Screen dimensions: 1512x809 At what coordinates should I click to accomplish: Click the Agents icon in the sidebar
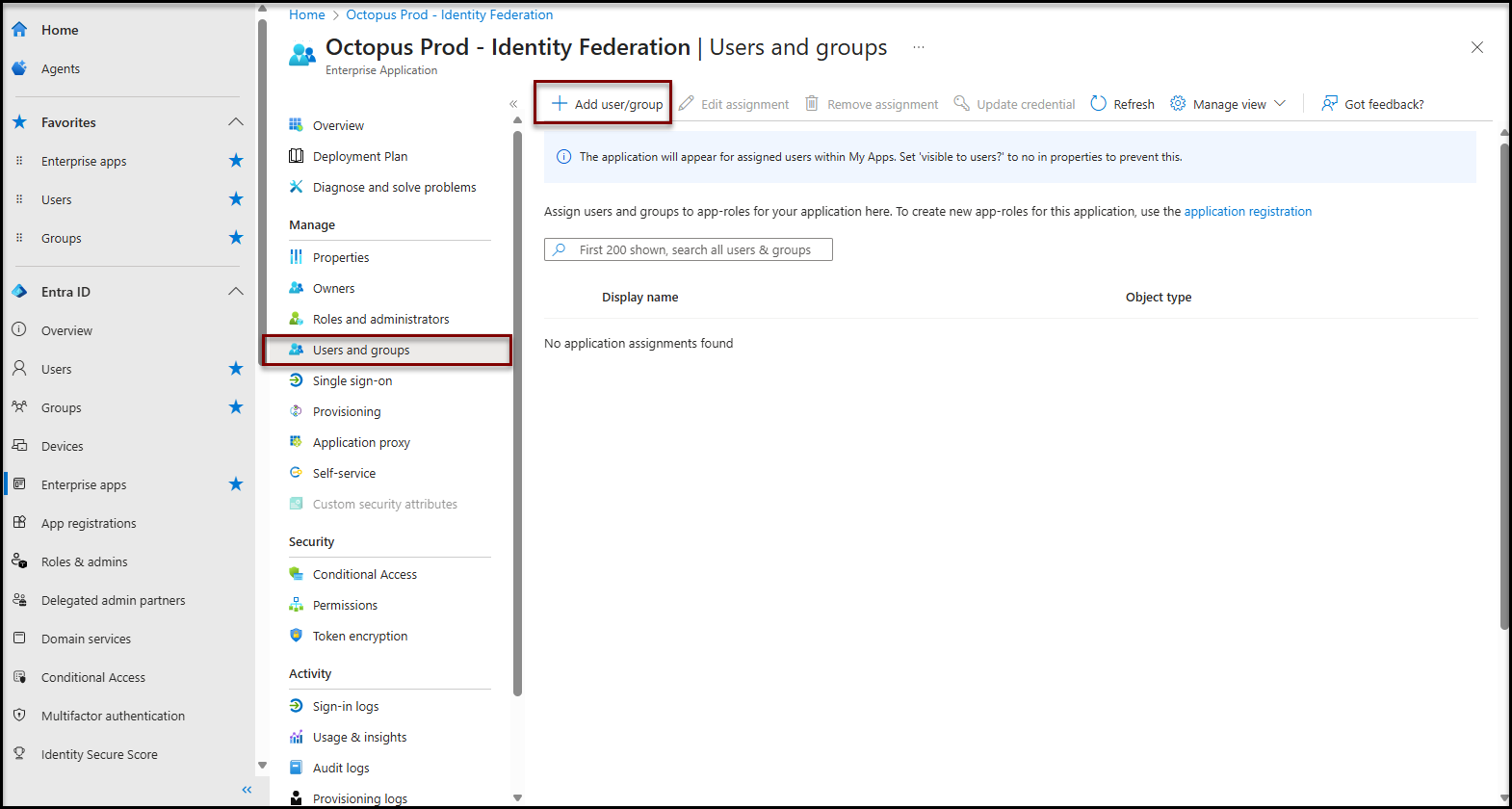[x=19, y=68]
